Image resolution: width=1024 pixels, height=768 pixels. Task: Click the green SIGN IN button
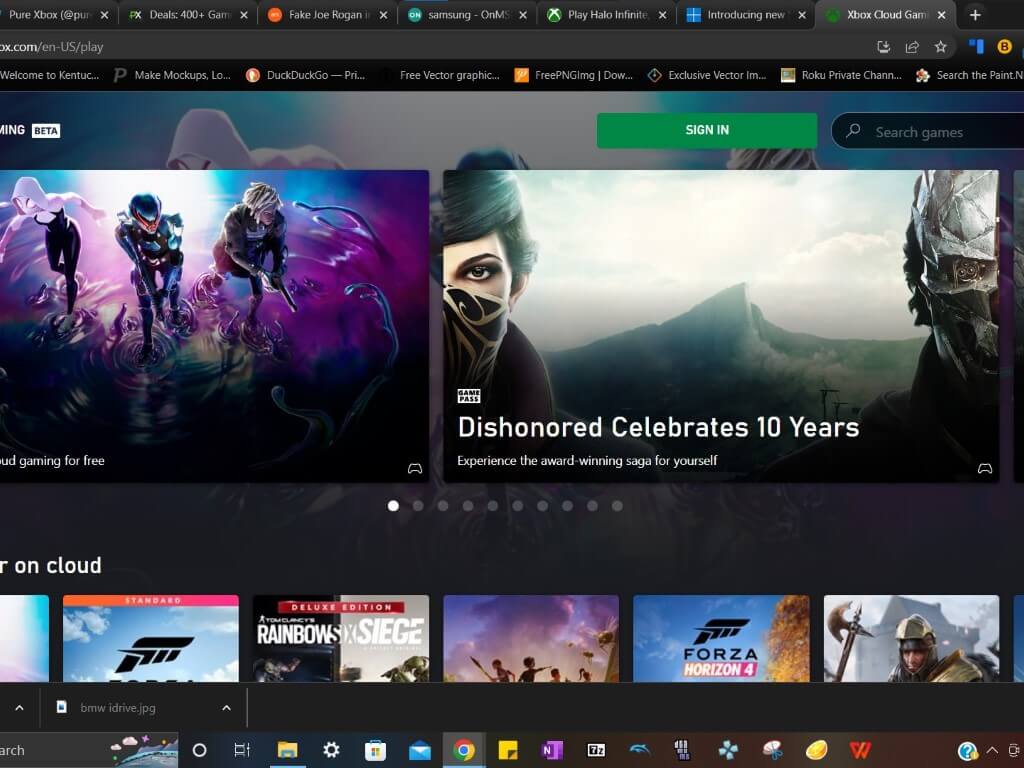click(x=707, y=130)
